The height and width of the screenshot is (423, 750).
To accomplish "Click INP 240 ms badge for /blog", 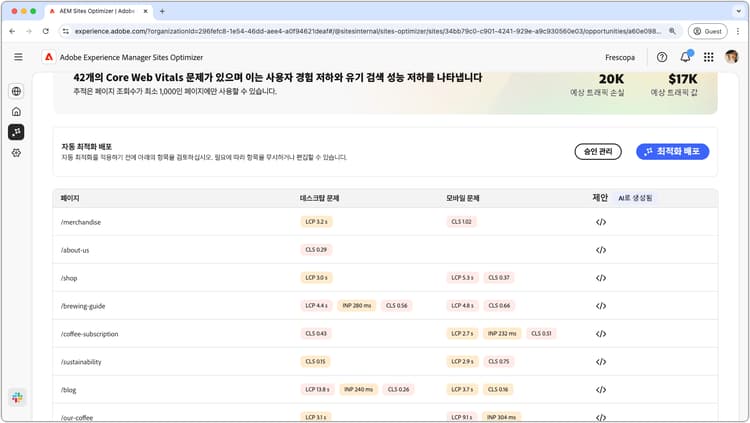I will [358, 390].
